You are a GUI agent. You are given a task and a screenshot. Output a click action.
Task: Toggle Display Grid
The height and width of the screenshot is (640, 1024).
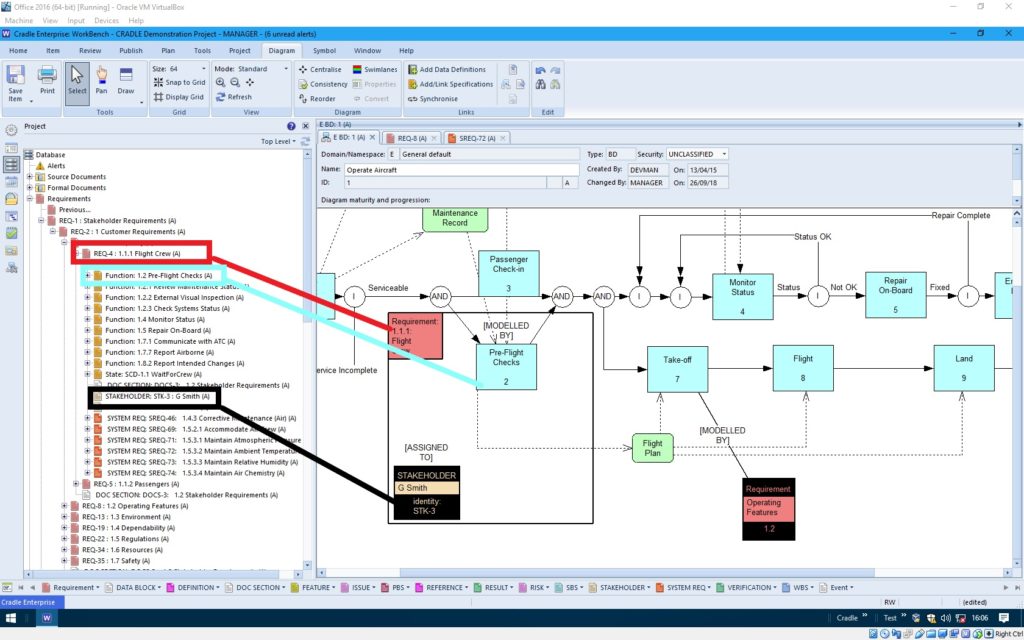click(180, 97)
